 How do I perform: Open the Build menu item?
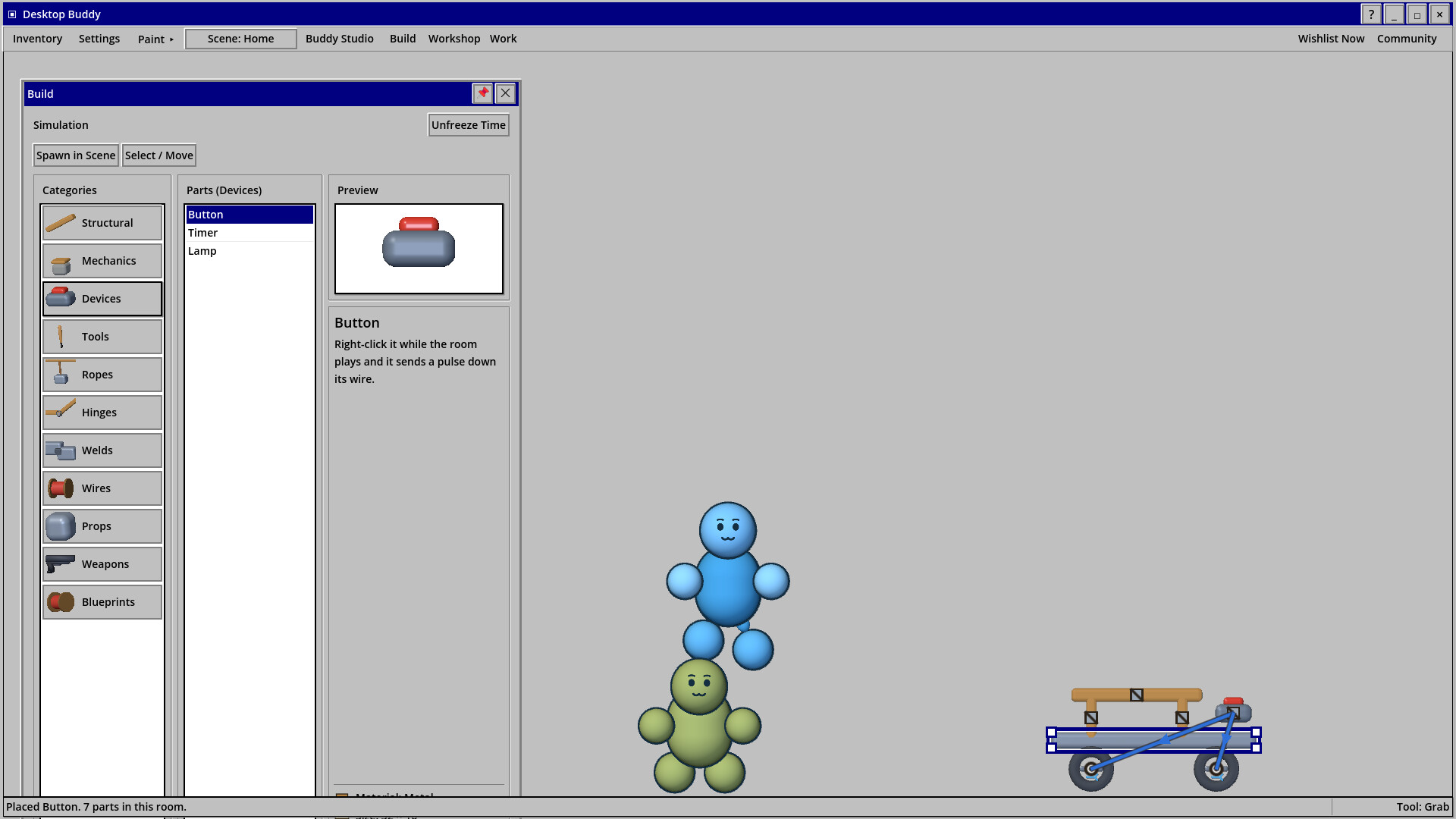(403, 39)
